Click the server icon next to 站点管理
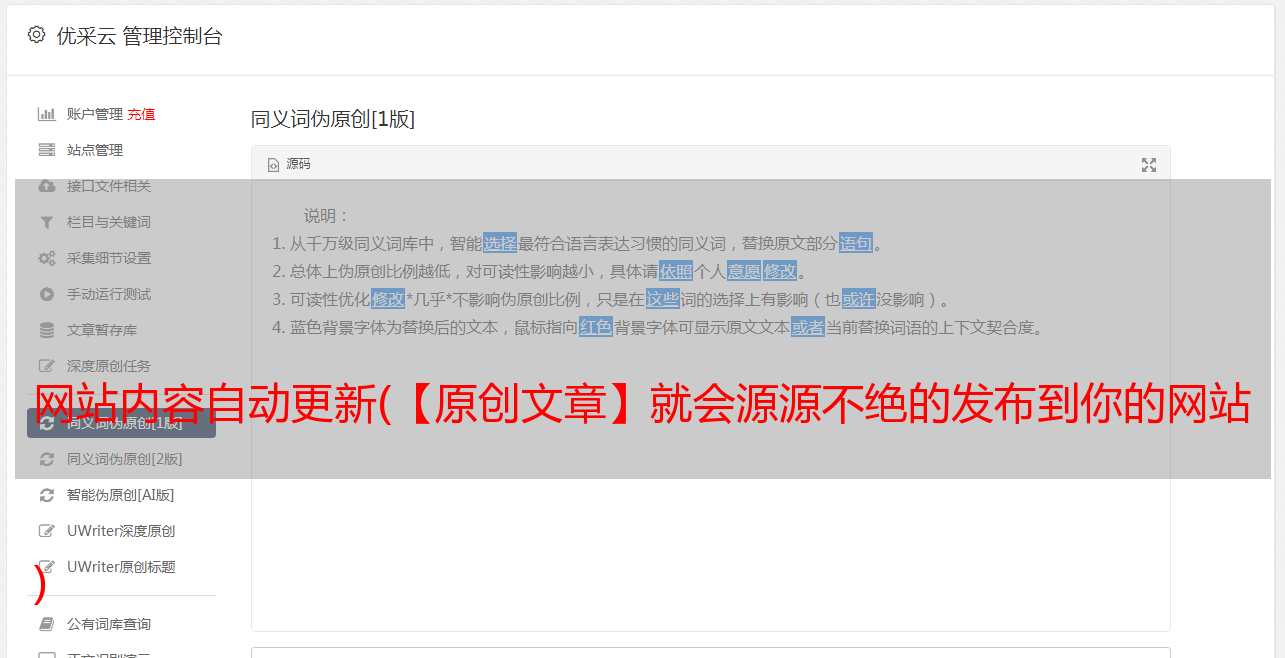1285x658 pixels. pyautogui.click(x=46, y=150)
